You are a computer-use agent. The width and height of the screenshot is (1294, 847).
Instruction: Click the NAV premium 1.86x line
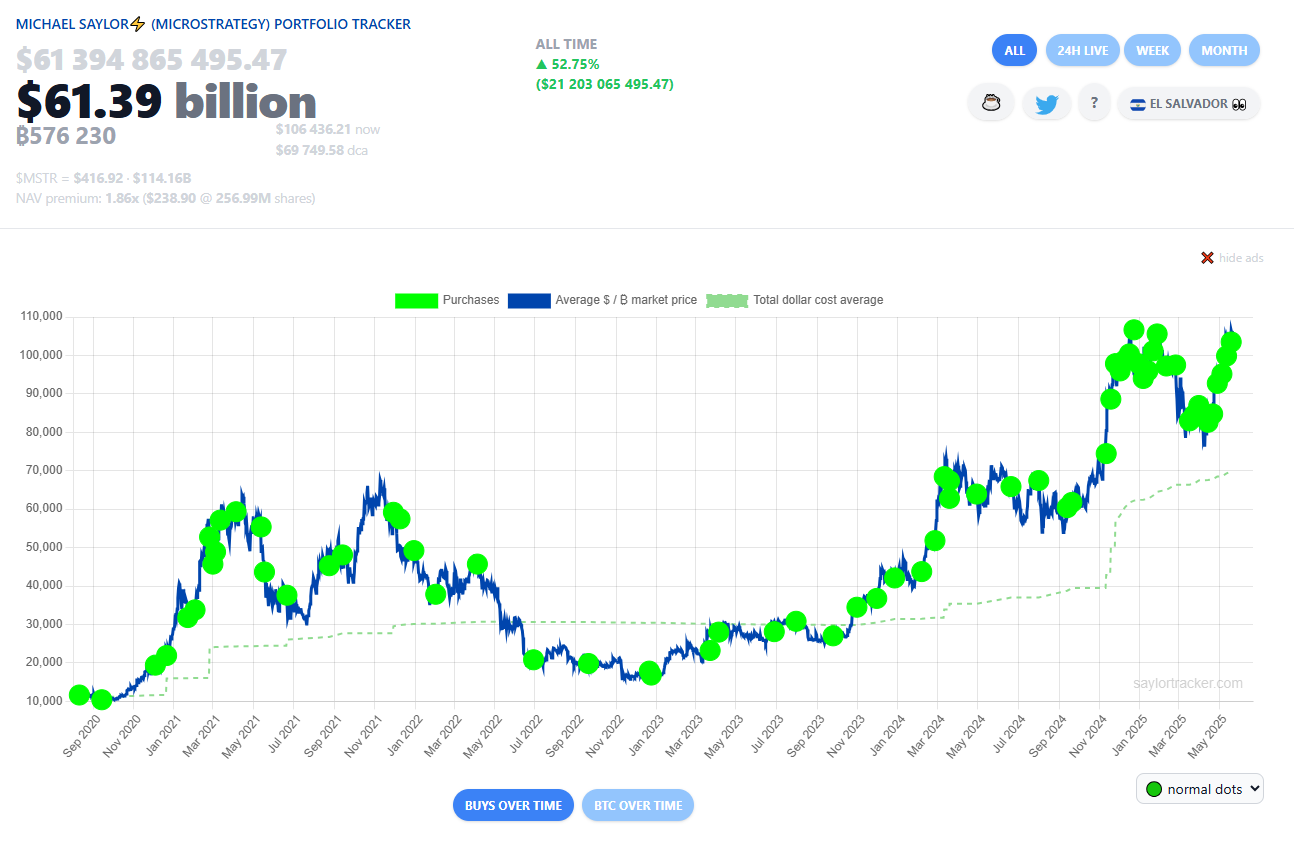tap(166, 198)
